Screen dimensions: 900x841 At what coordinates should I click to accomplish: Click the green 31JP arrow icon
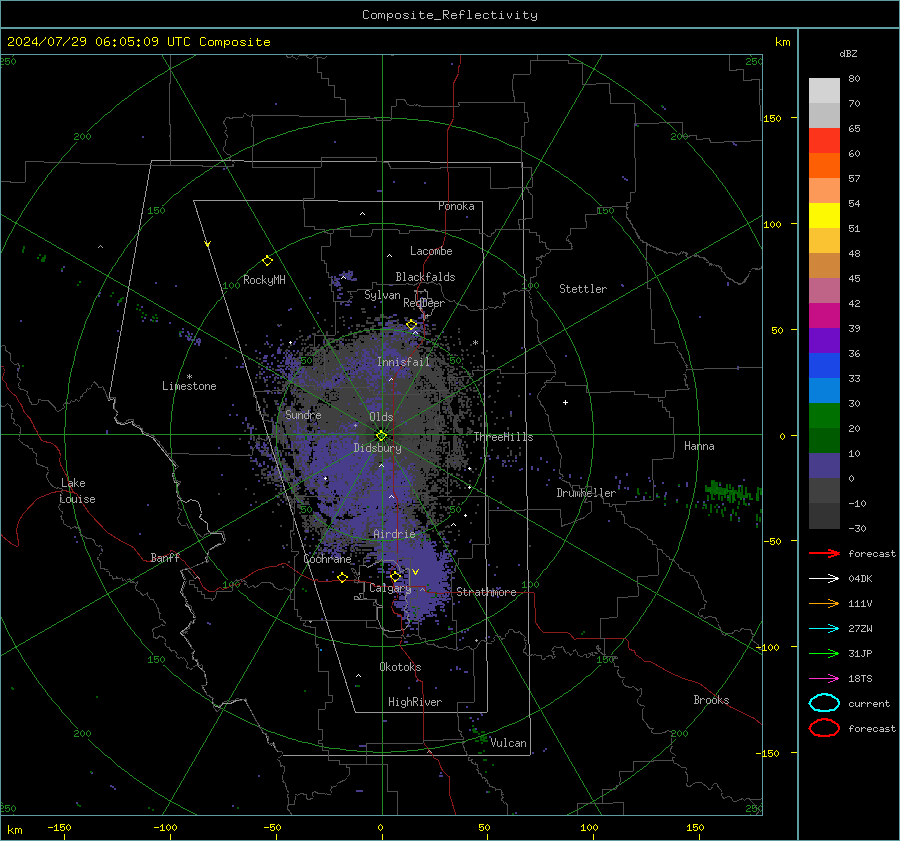point(824,653)
